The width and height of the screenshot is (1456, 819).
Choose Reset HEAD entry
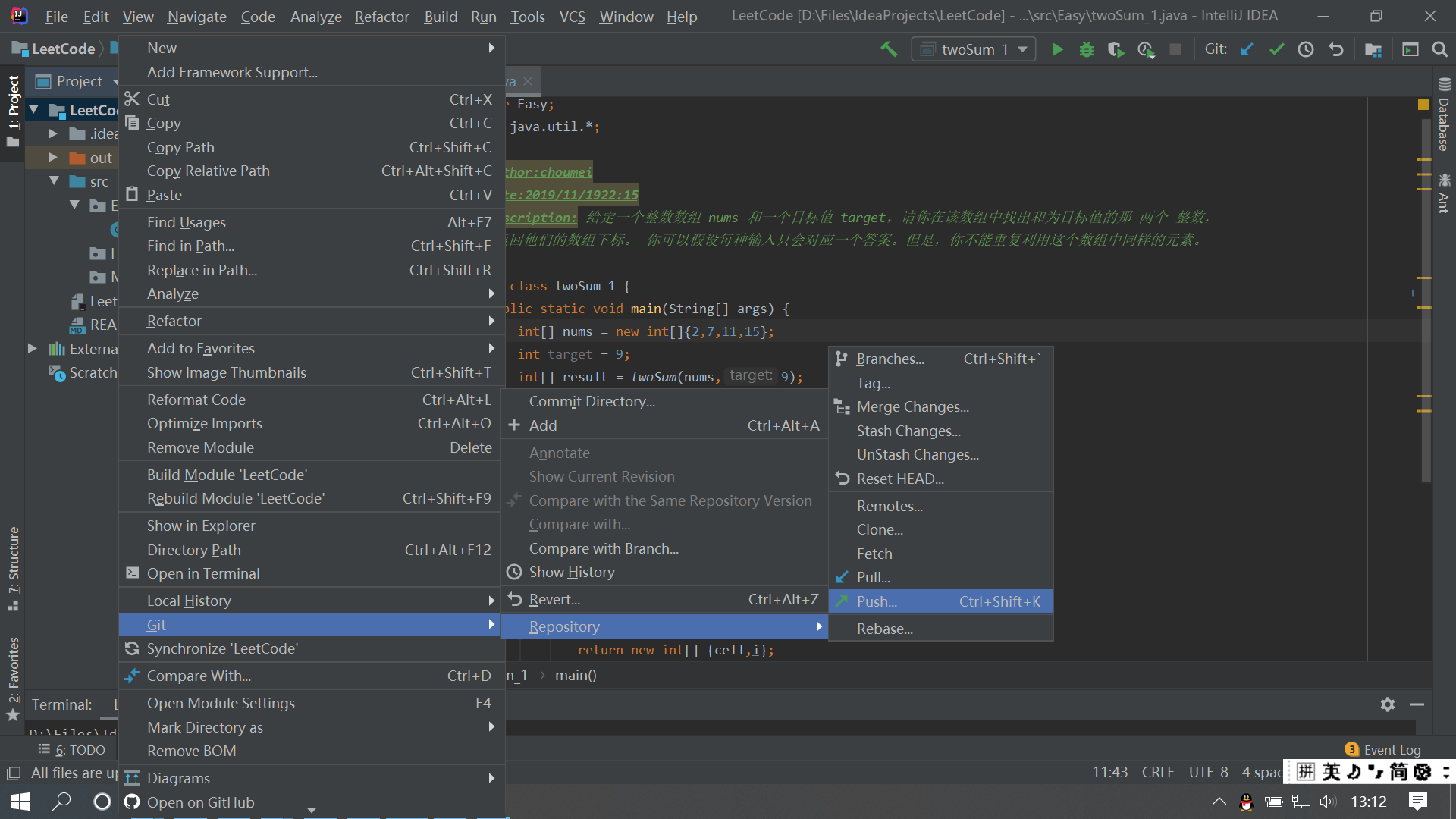(x=941, y=479)
